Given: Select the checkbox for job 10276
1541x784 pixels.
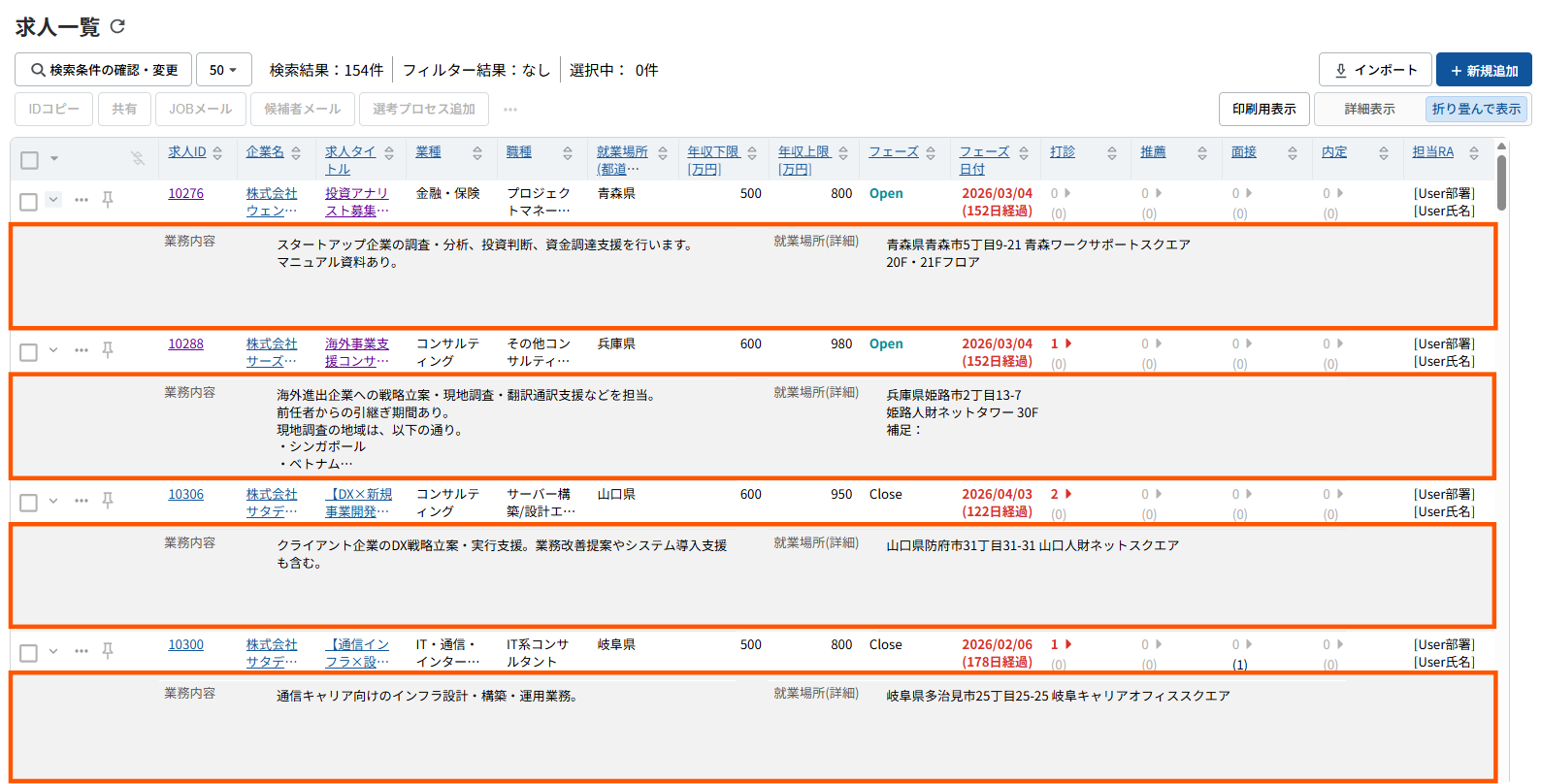Looking at the screenshot, I should (x=29, y=201).
